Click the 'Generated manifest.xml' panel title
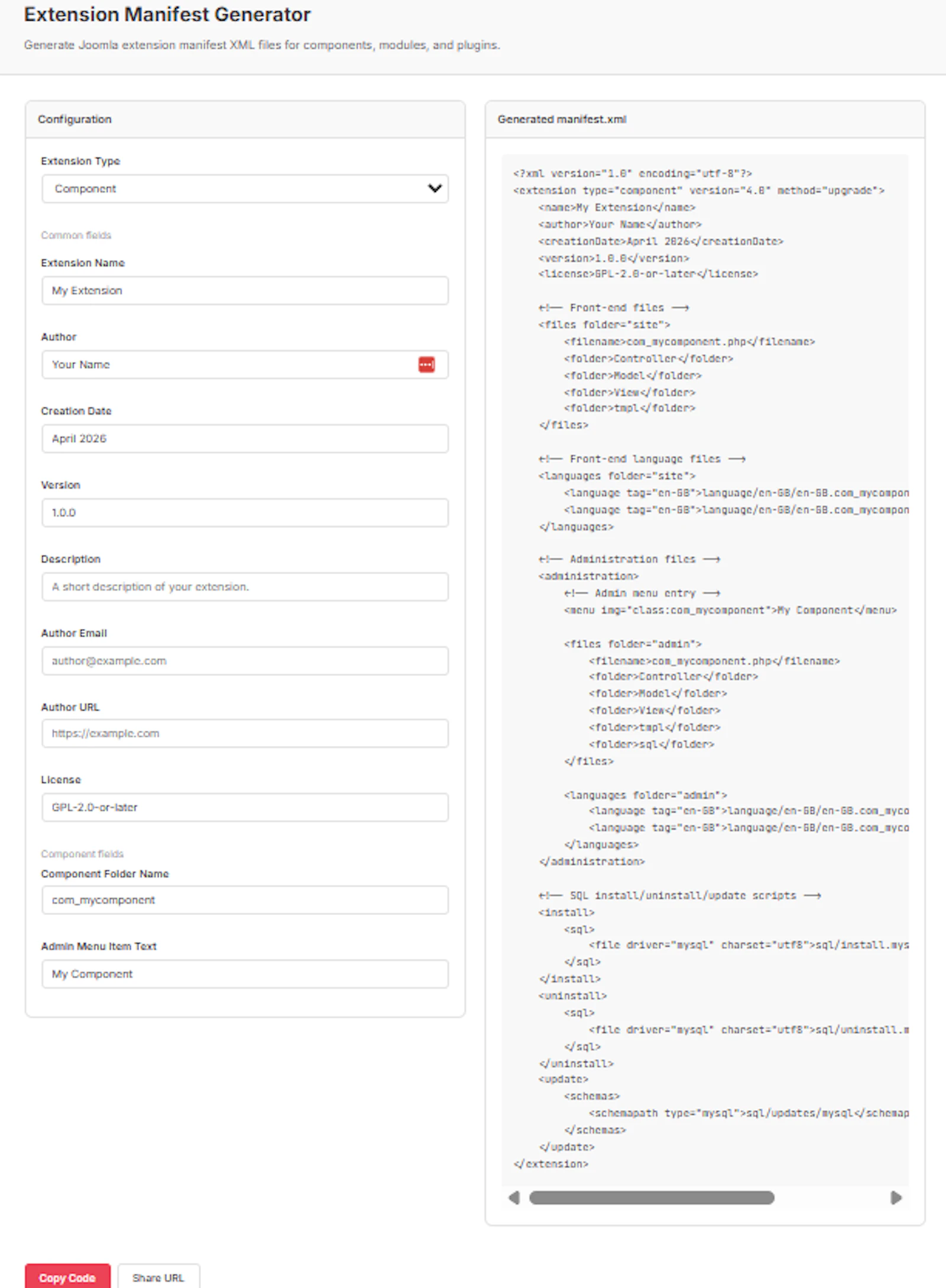This screenshot has height=1288, width=946. (562, 119)
